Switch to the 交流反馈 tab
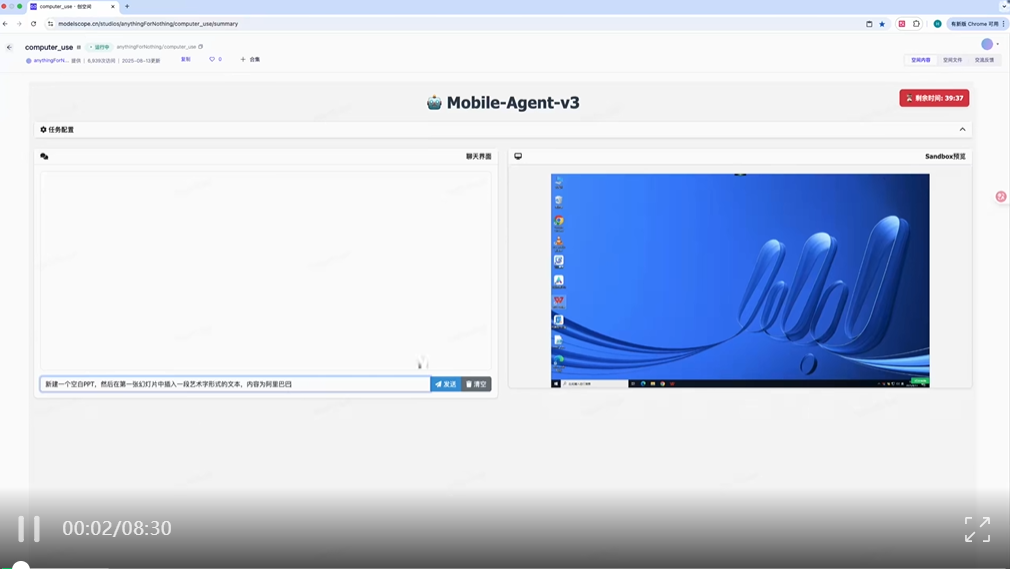 [984, 60]
